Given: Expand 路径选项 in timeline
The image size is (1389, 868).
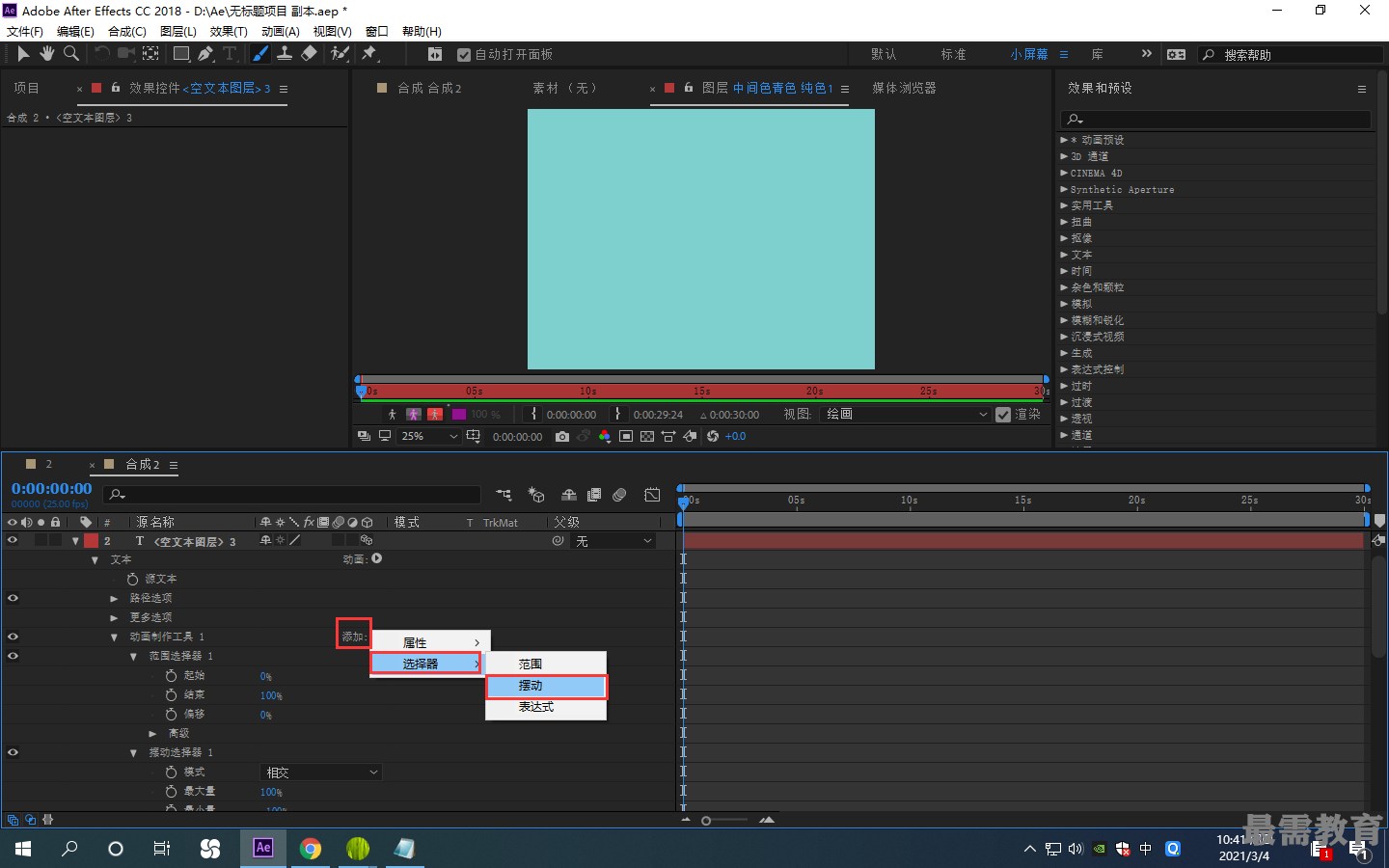Looking at the screenshot, I should tap(114, 598).
